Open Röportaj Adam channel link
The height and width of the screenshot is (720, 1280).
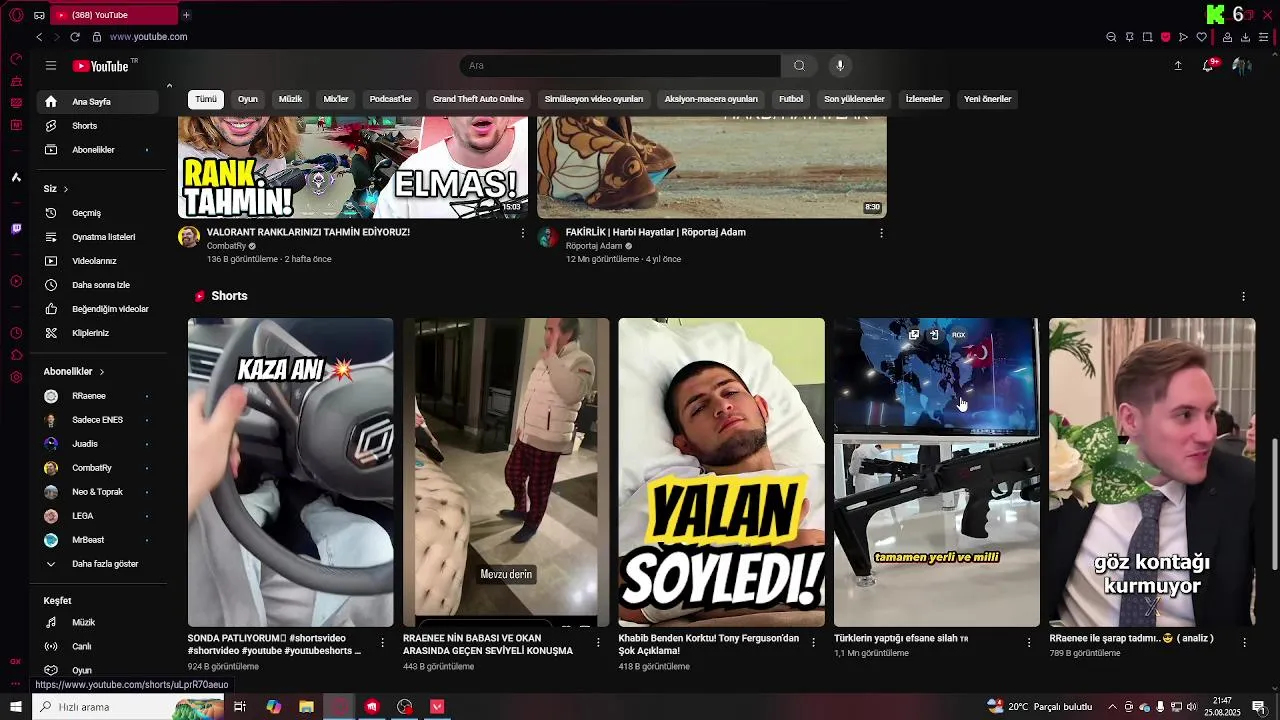click(x=594, y=246)
